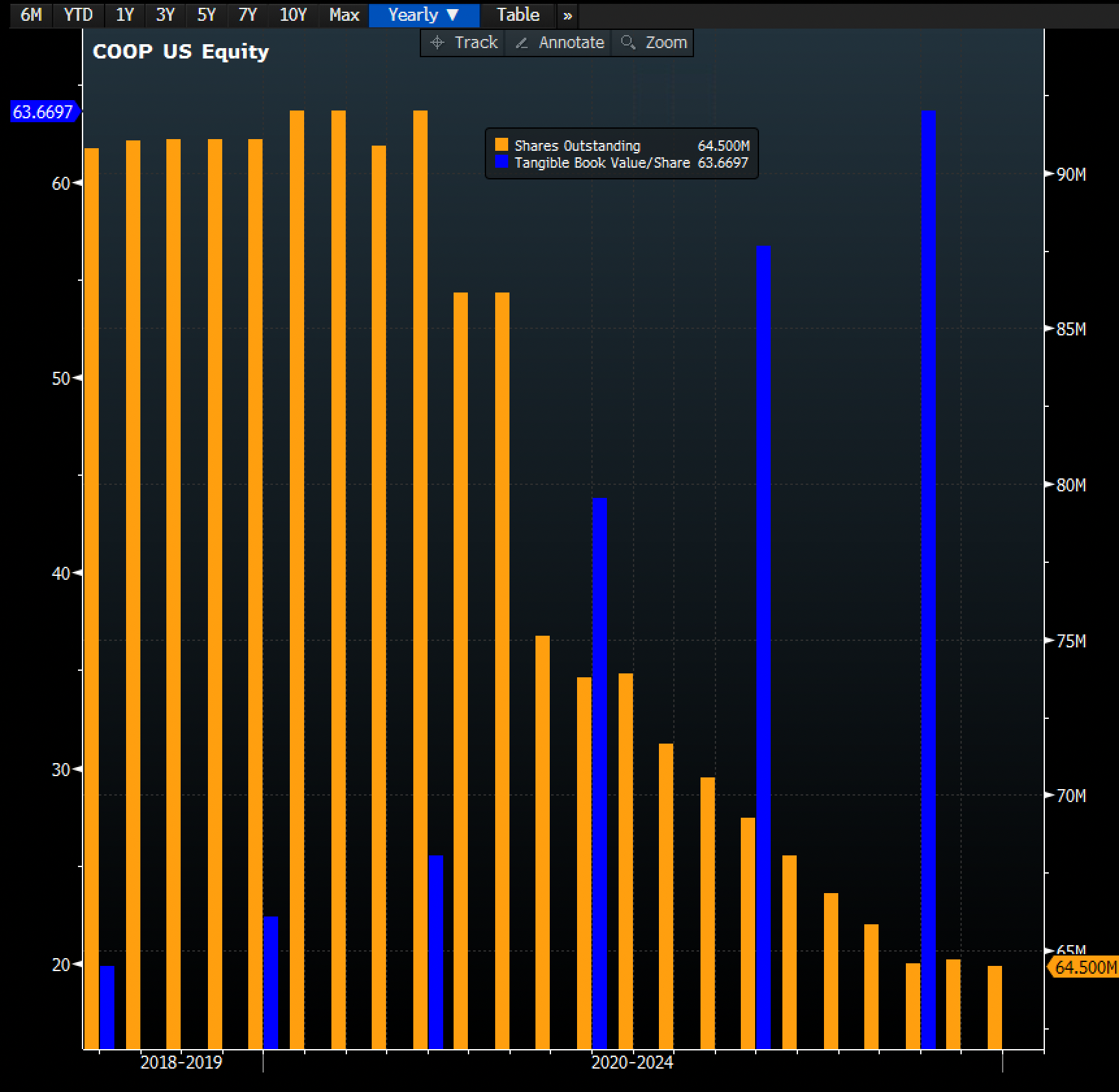Click the blue 63.6697 left-axis price marker
Screen dimensions: 1119x1092
tap(44, 112)
